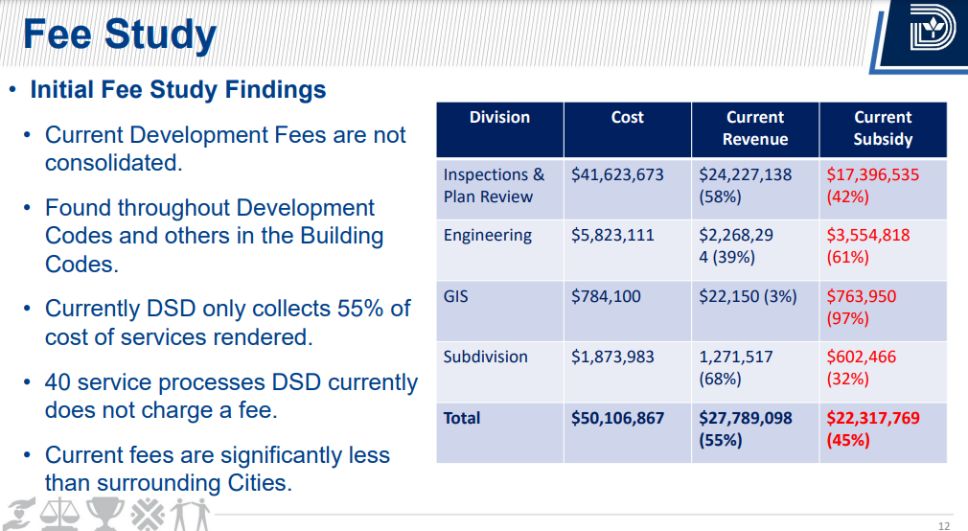Screen dimensions: 968x531
Task: Select the Initial Fee Study Findings heading
Action: point(178,90)
